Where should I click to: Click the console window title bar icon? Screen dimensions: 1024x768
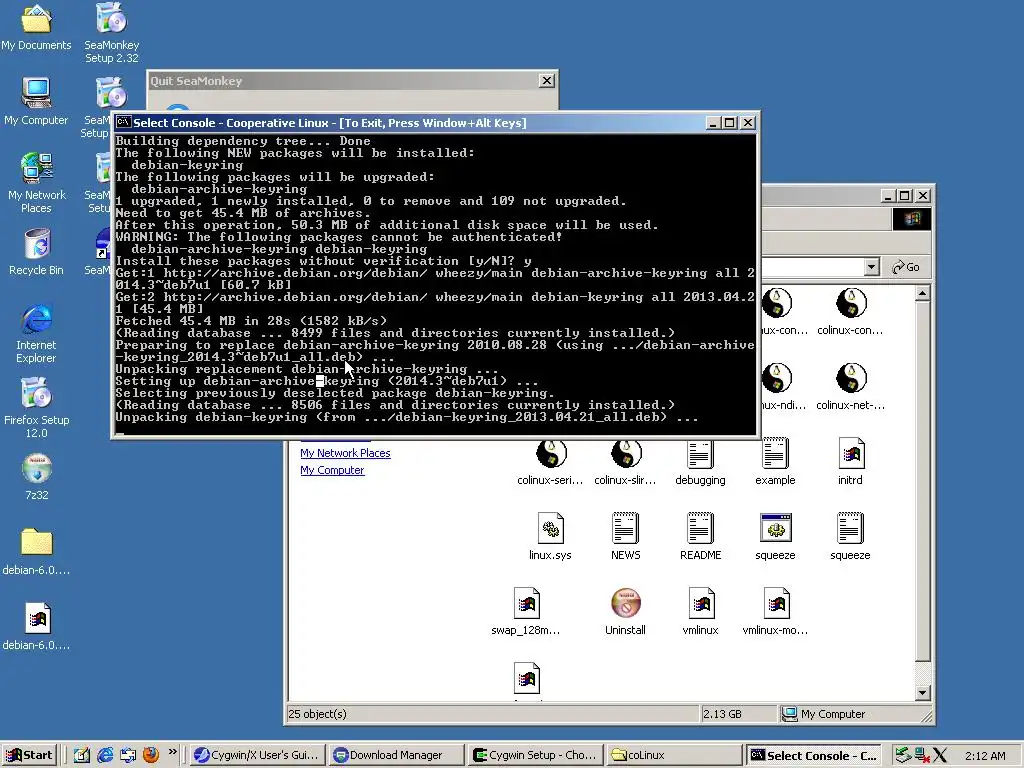pyautogui.click(x=123, y=123)
